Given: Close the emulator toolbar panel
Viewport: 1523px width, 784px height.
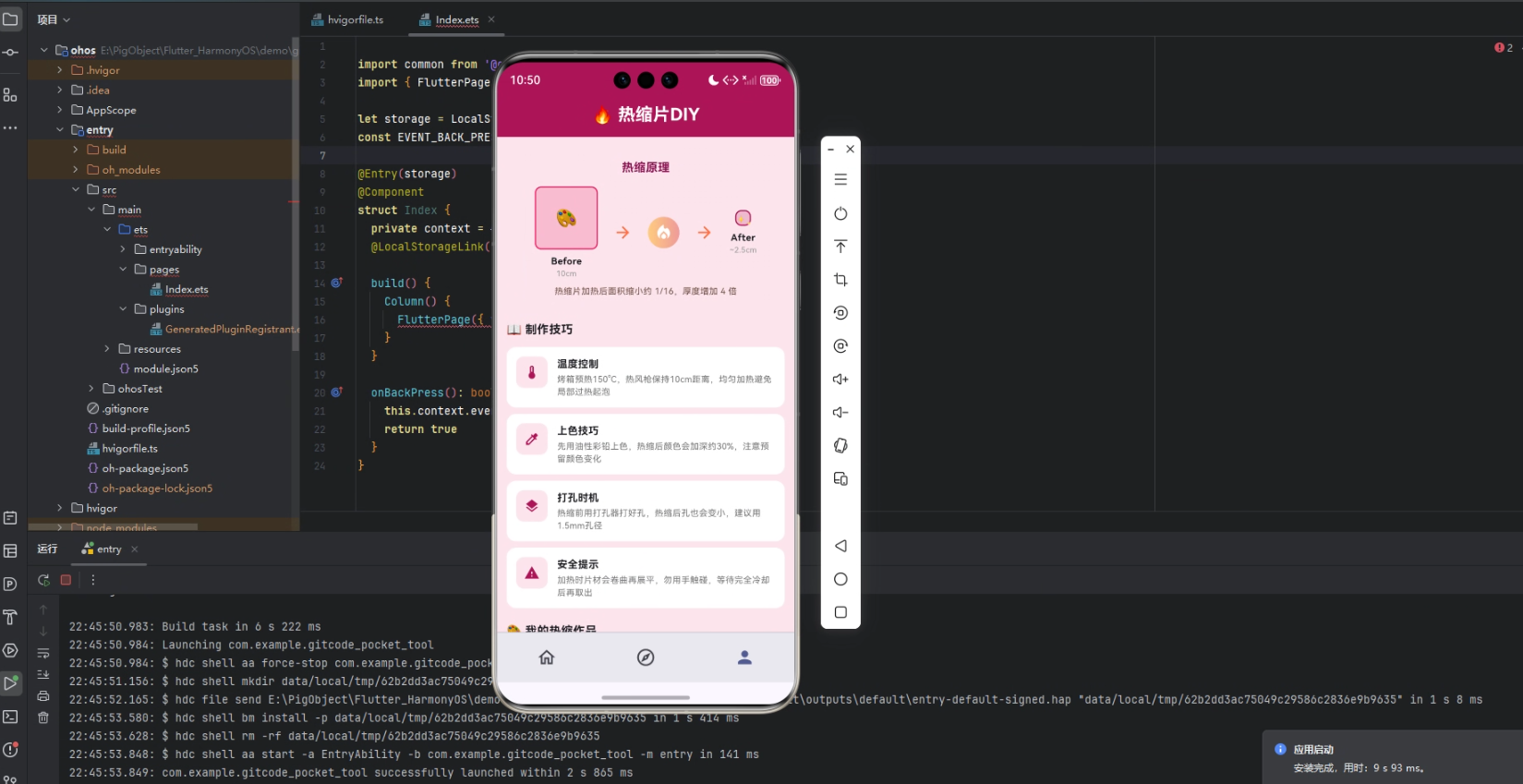Looking at the screenshot, I should pos(851,149).
